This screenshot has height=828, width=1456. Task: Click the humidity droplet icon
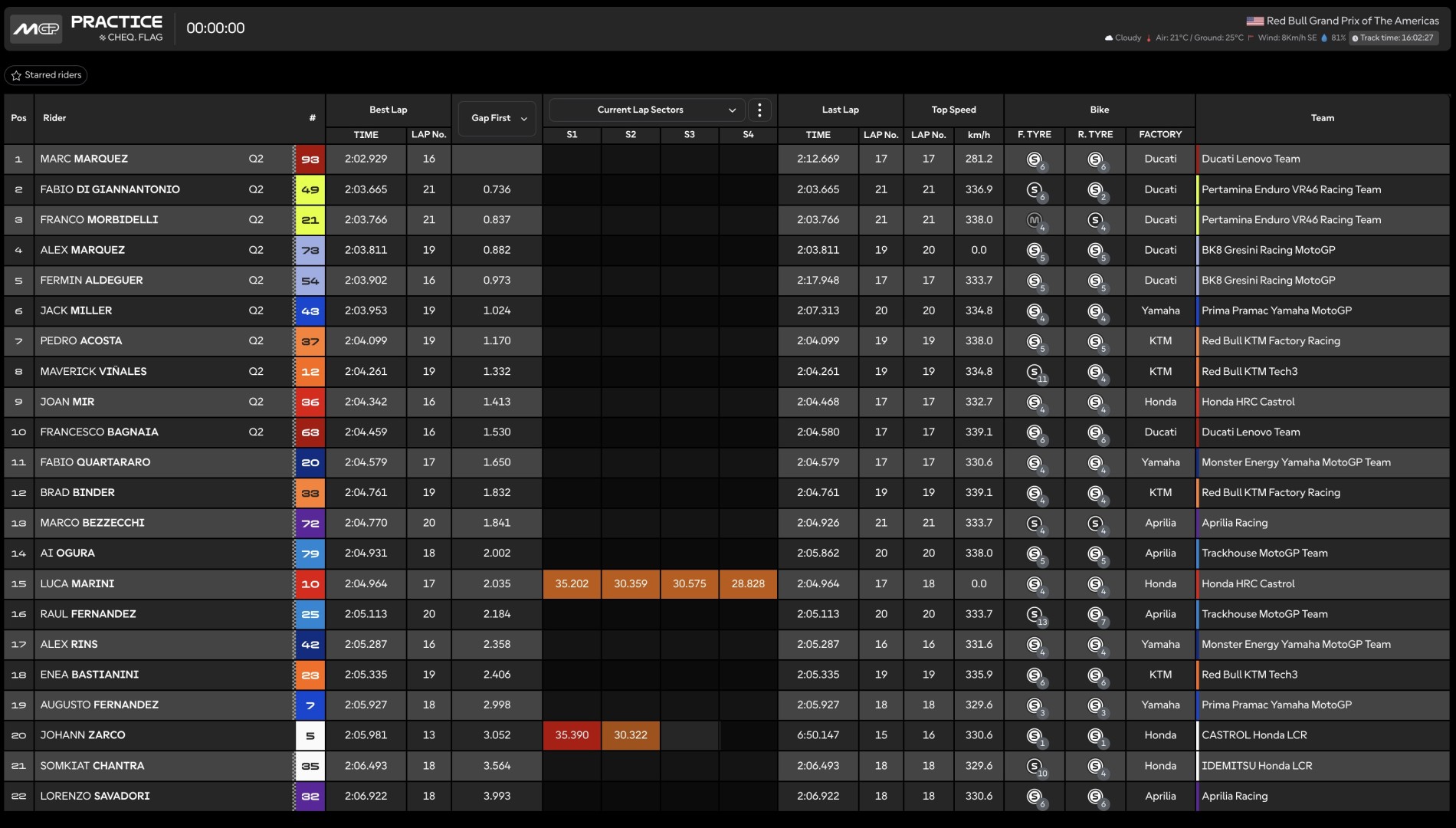coord(1324,38)
